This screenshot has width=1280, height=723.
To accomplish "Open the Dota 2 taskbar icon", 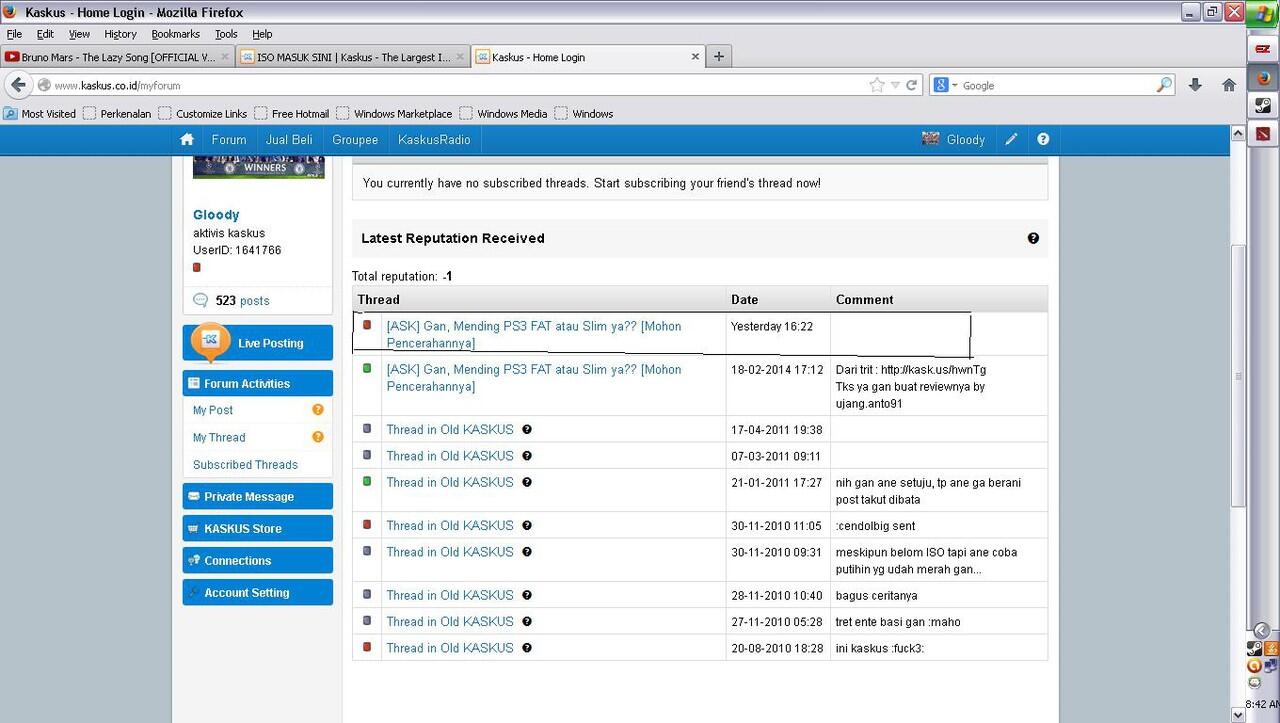I will coord(1263,133).
